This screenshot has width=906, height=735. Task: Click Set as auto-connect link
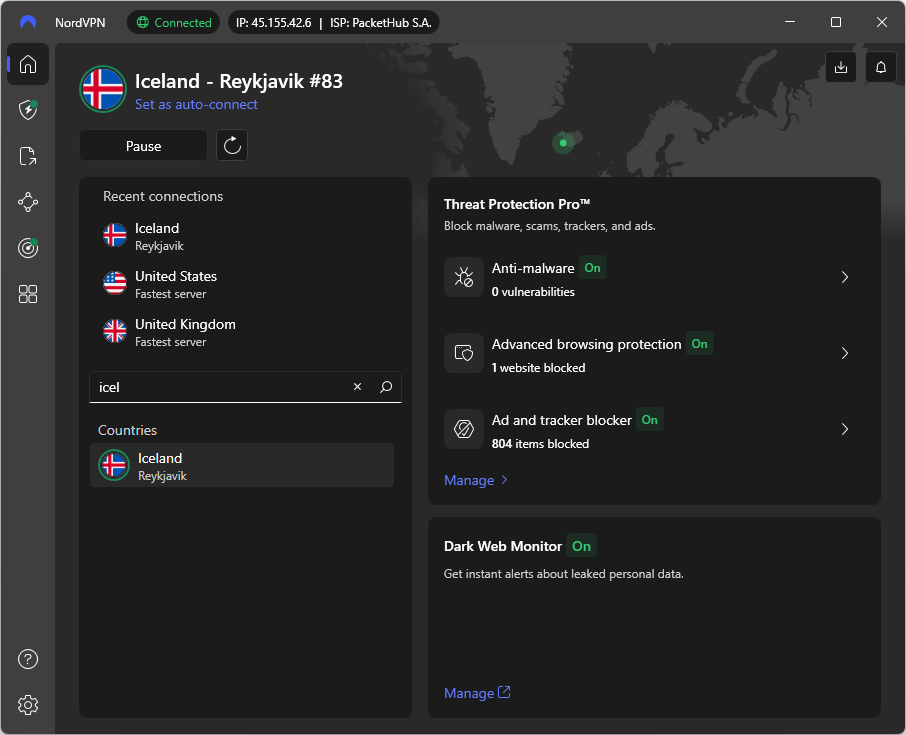pos(196,105)
